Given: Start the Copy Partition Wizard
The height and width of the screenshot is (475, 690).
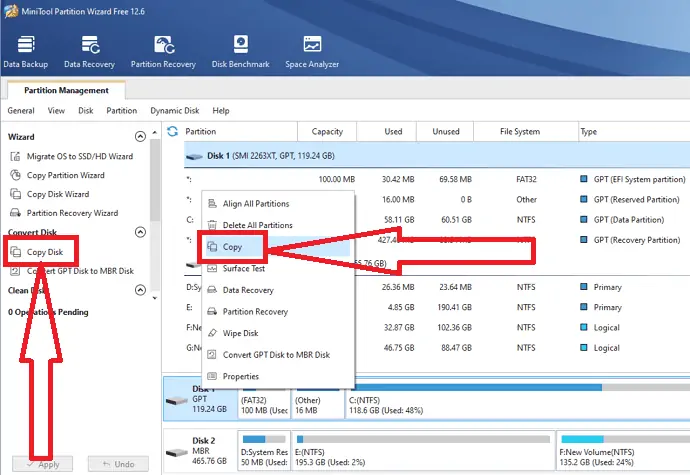Looking at the screenshot, I should tap(66, 175).
